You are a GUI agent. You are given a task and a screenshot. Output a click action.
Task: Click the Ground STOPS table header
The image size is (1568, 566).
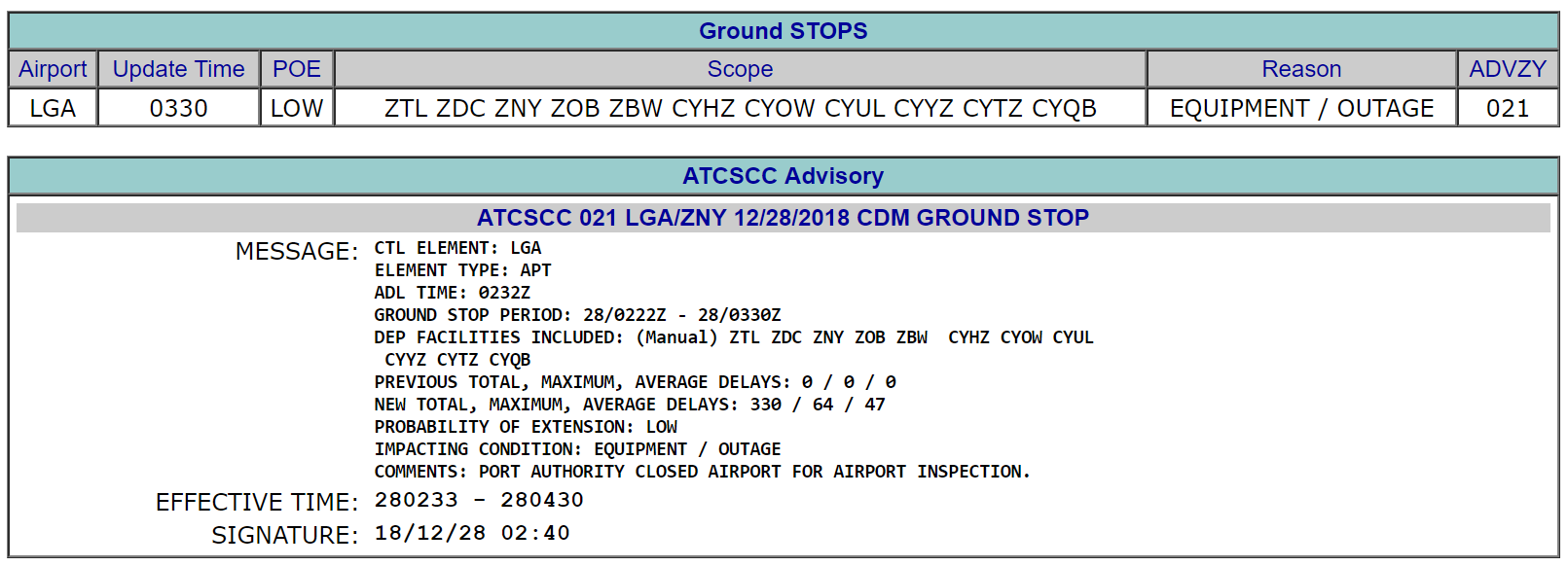click(x=783, y=31)
